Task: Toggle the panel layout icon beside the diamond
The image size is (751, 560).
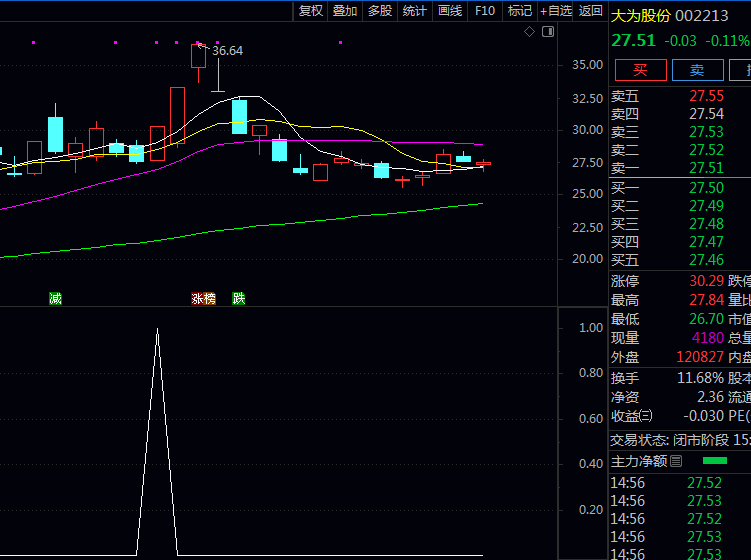Action: click(x=547, y=32)
